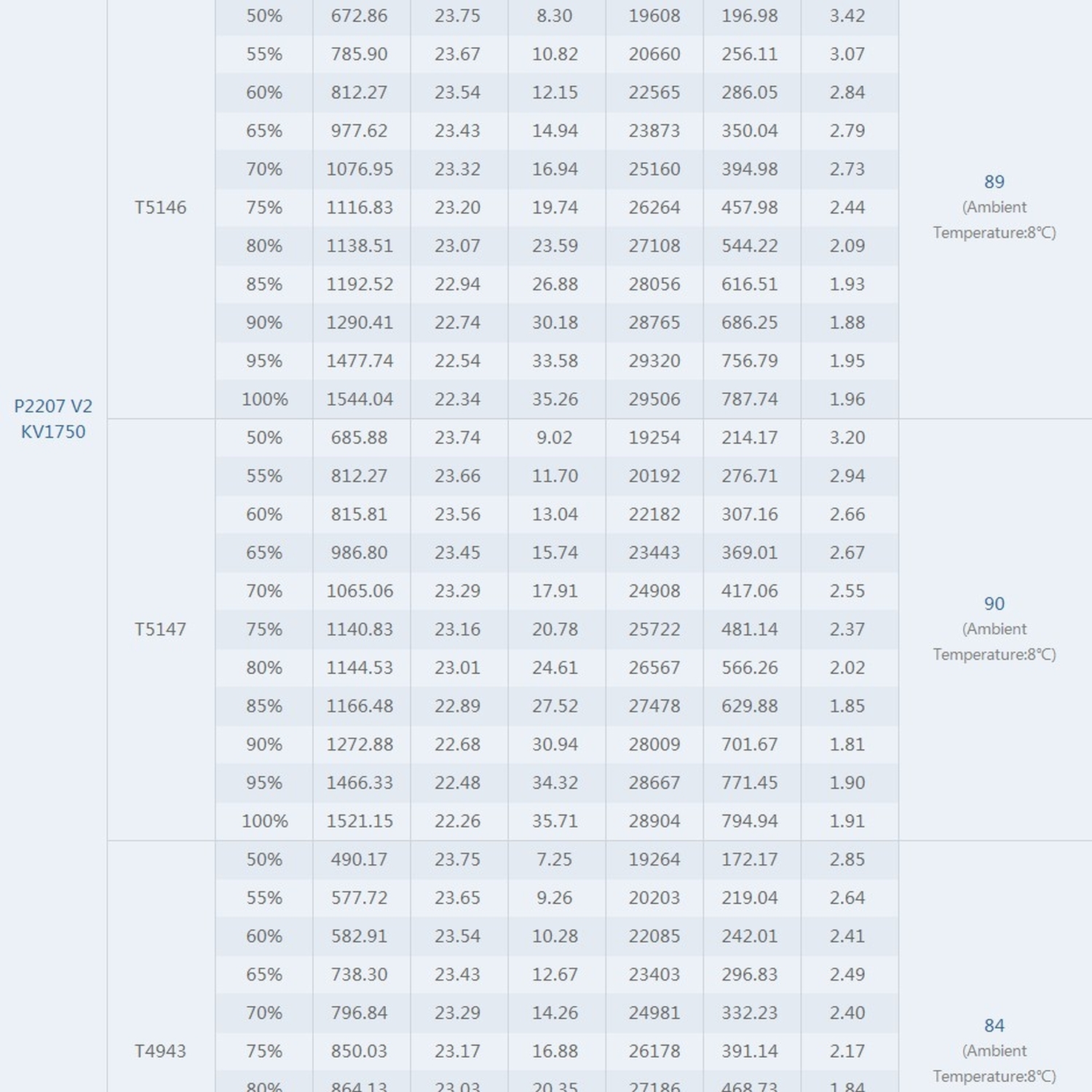Select the thrust value 1521.15
This screenshot has height=1092, width=1092.
[360, 820]
